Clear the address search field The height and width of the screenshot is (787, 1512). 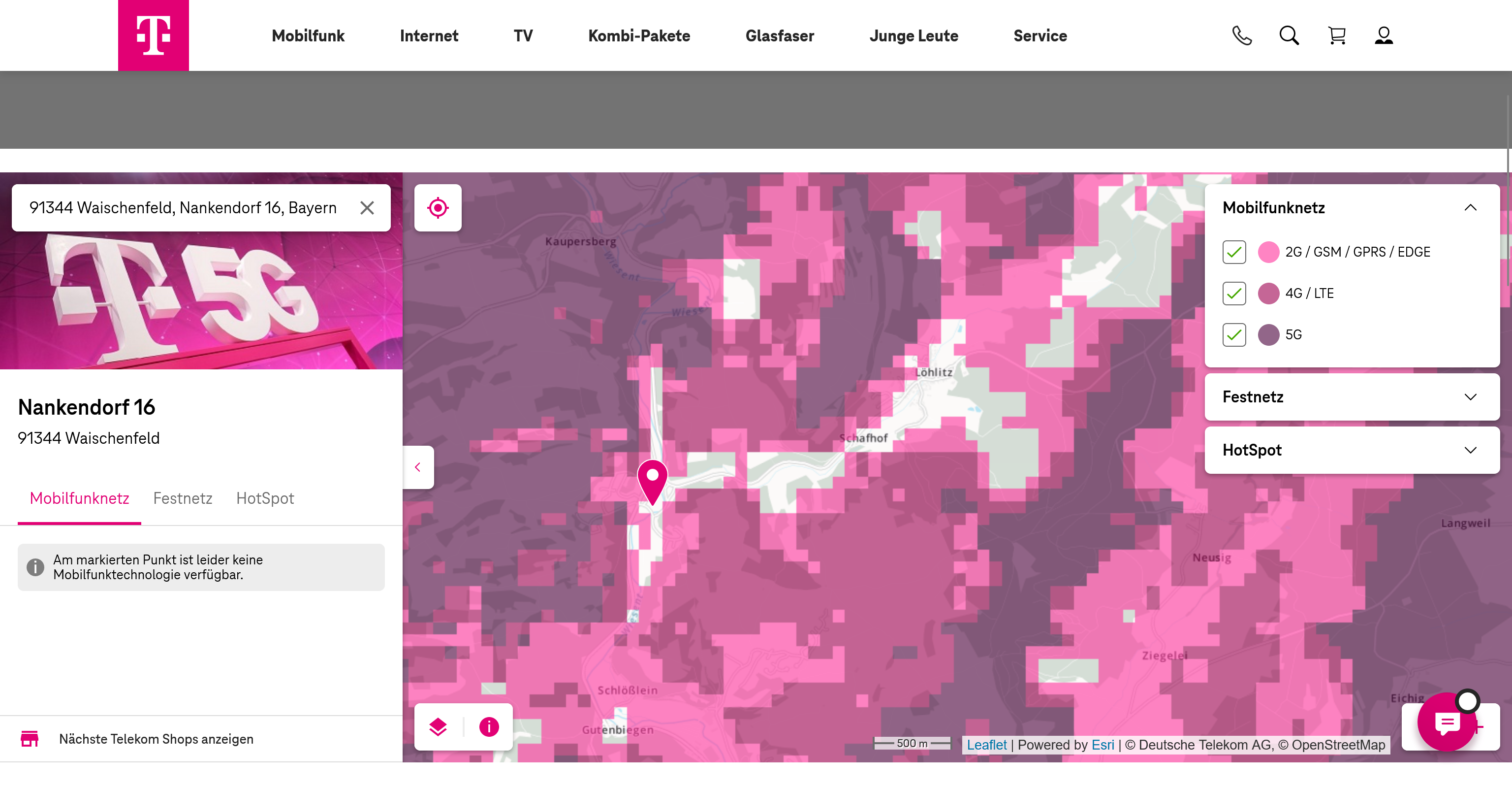[367, 208]
